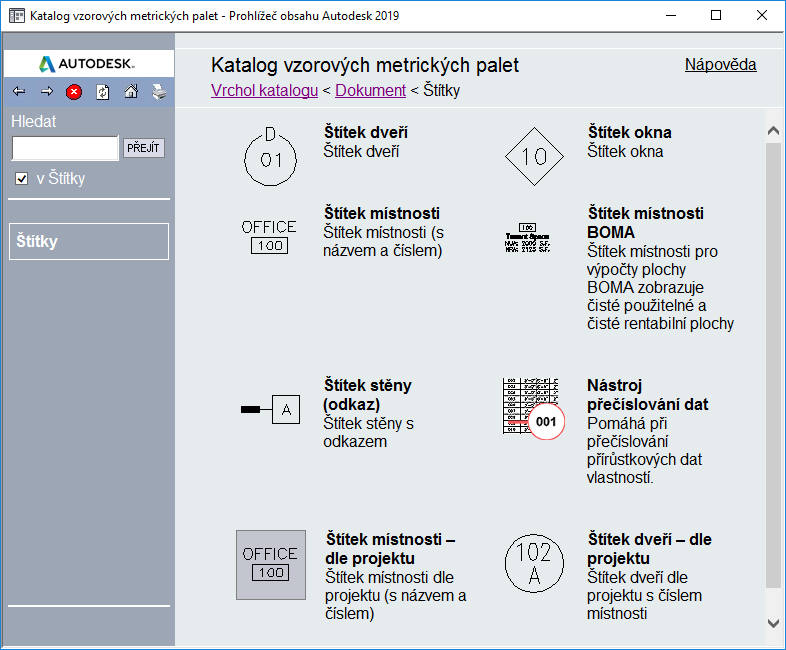Screen dimensions: 786x650
Task: Click the PŘEJÍT button
Action: click(x=144, y=148)
